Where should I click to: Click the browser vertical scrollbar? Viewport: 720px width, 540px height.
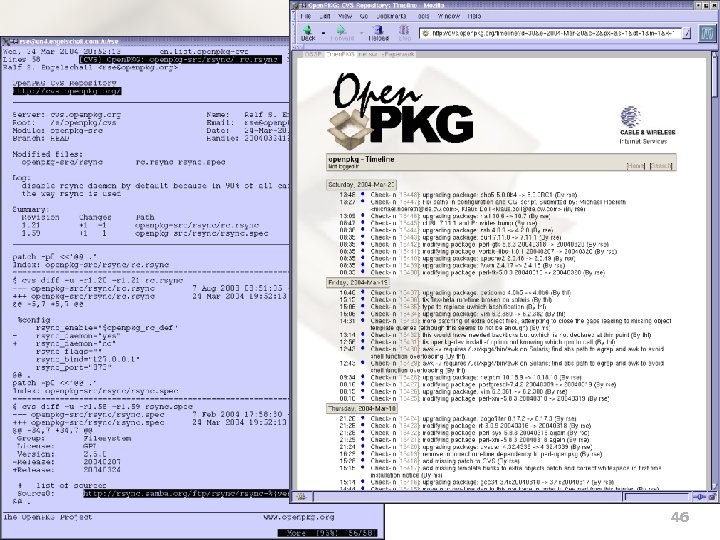(x=714, y=271)
